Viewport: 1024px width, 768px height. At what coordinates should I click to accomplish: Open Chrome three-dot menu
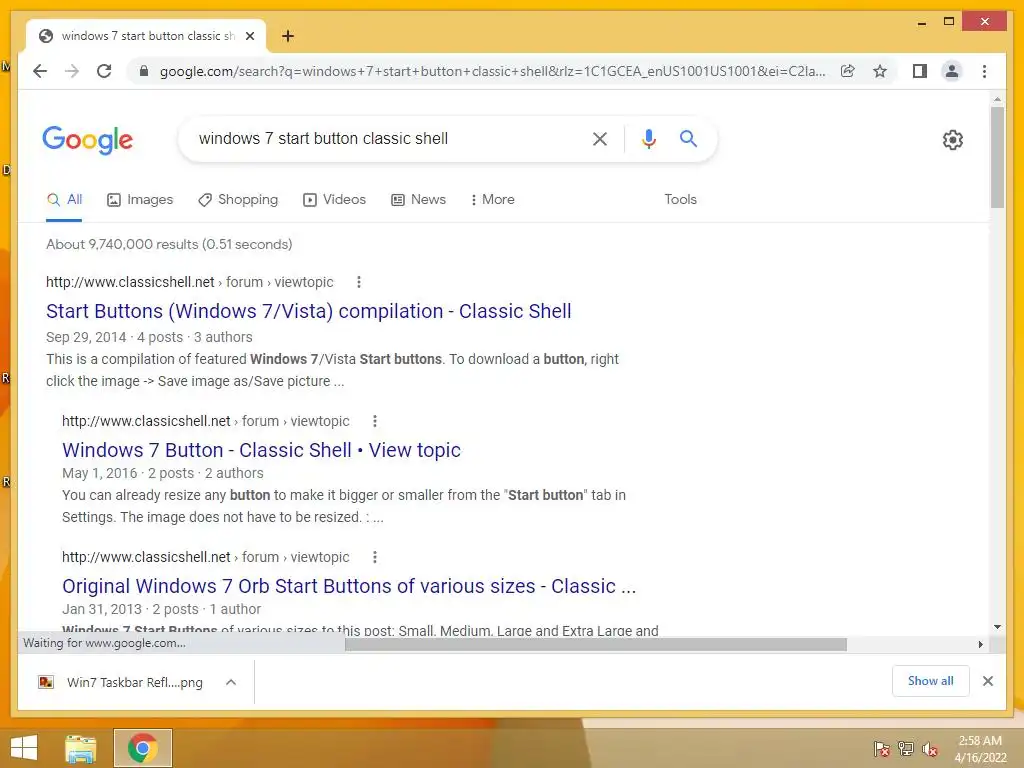coord(984,71)
